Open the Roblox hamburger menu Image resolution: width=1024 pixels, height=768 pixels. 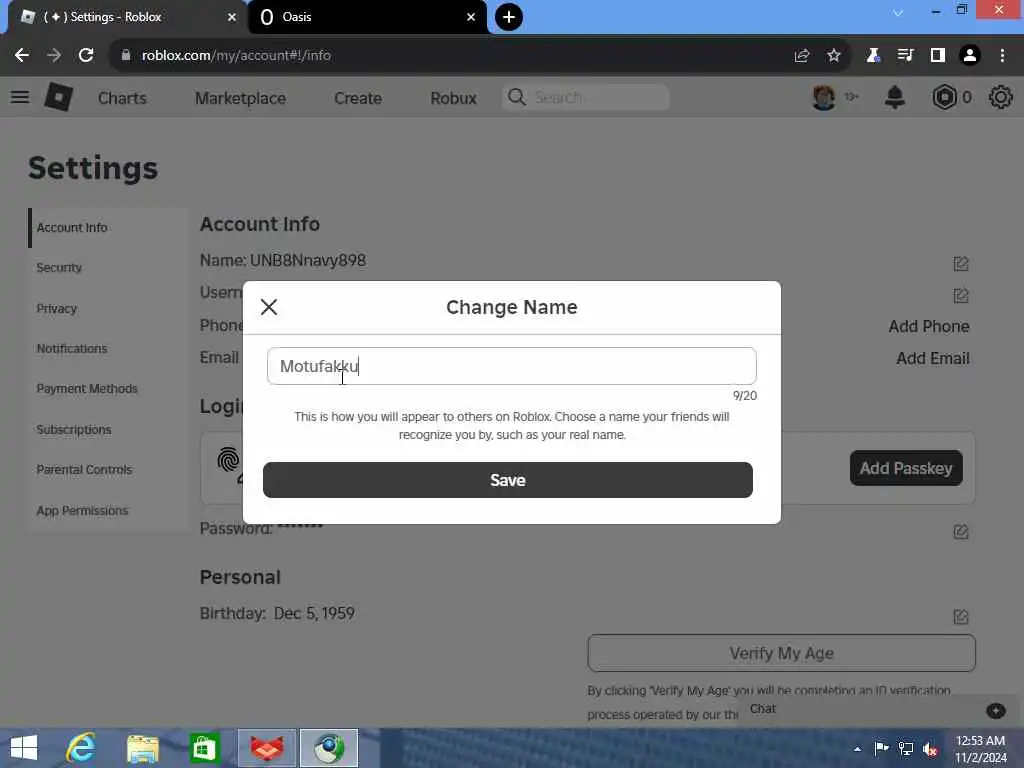[20, 97]
